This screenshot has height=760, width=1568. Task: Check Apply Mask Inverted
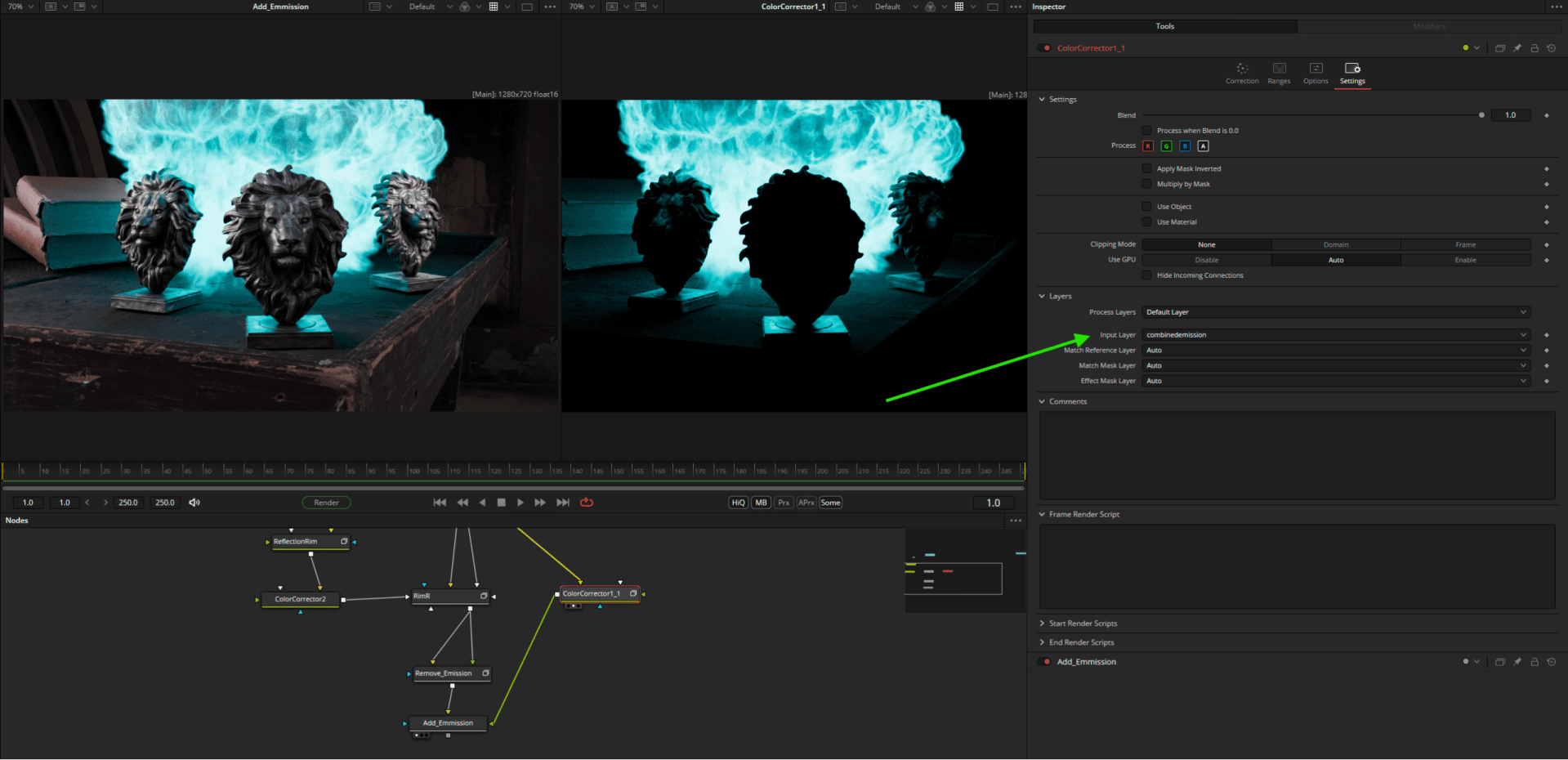(x=1146, y=168)
